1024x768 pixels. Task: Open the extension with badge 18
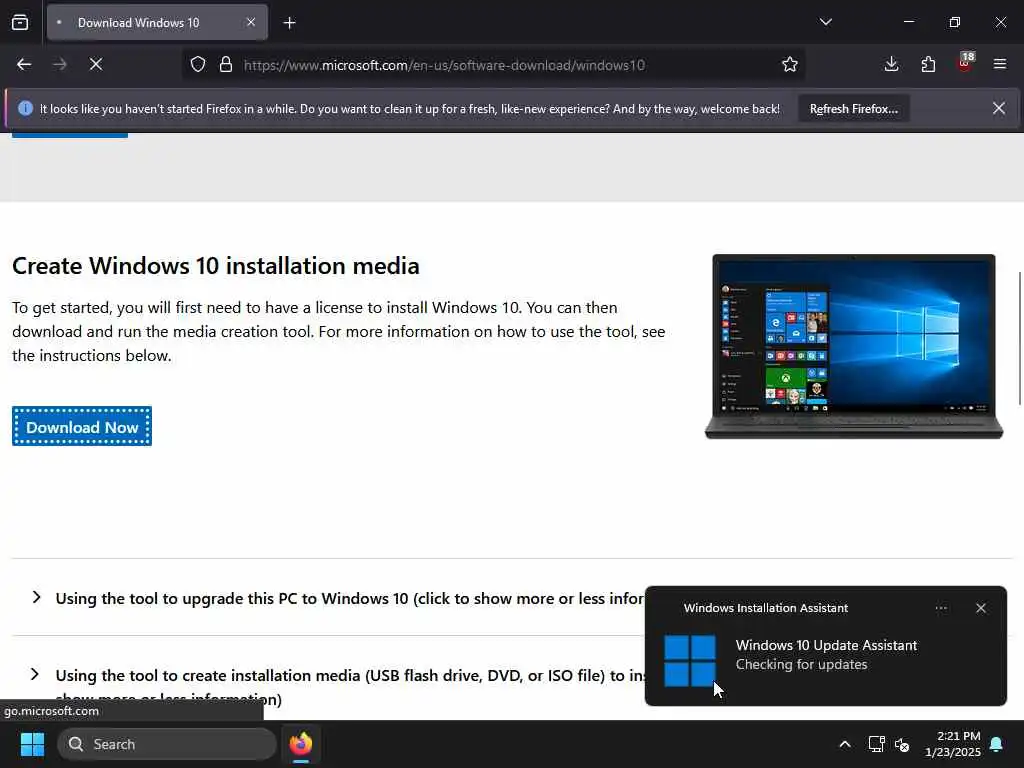pos(965,63)
